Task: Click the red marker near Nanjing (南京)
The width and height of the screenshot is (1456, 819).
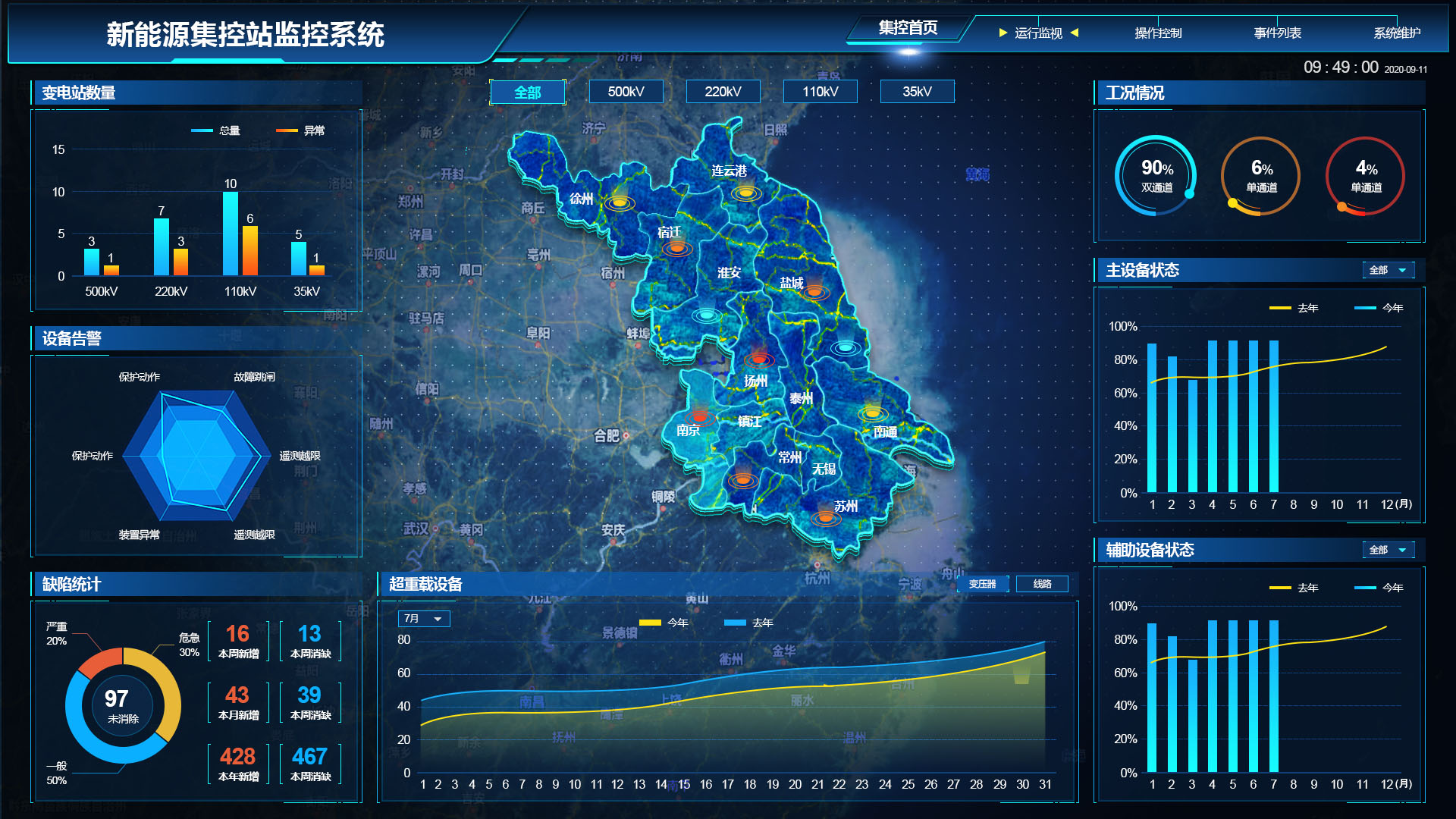Action: [699, 416]
